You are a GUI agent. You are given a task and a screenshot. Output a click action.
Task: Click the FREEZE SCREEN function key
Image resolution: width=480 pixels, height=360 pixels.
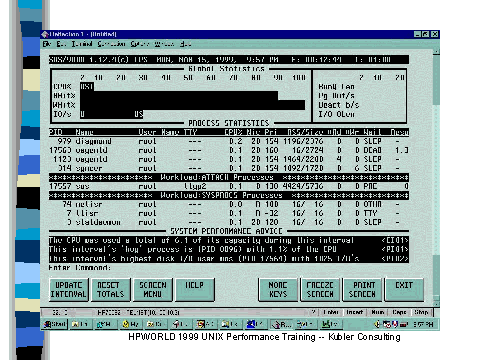(x=320, y=290)
